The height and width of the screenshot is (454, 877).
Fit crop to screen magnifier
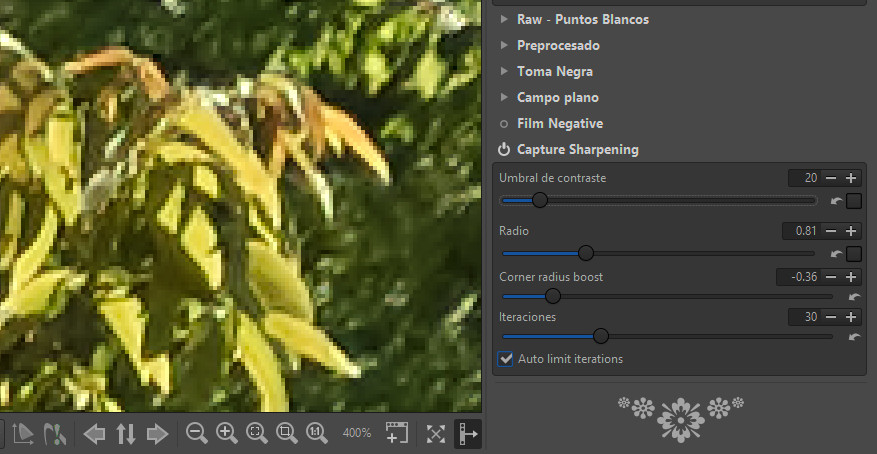point(286,433)
